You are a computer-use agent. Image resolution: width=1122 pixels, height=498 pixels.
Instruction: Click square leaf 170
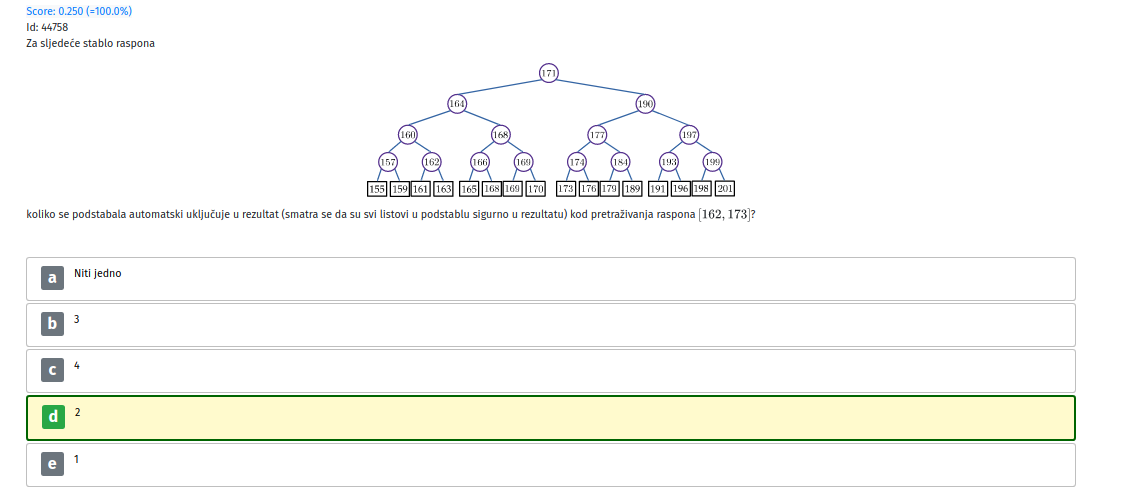(535, 189)
